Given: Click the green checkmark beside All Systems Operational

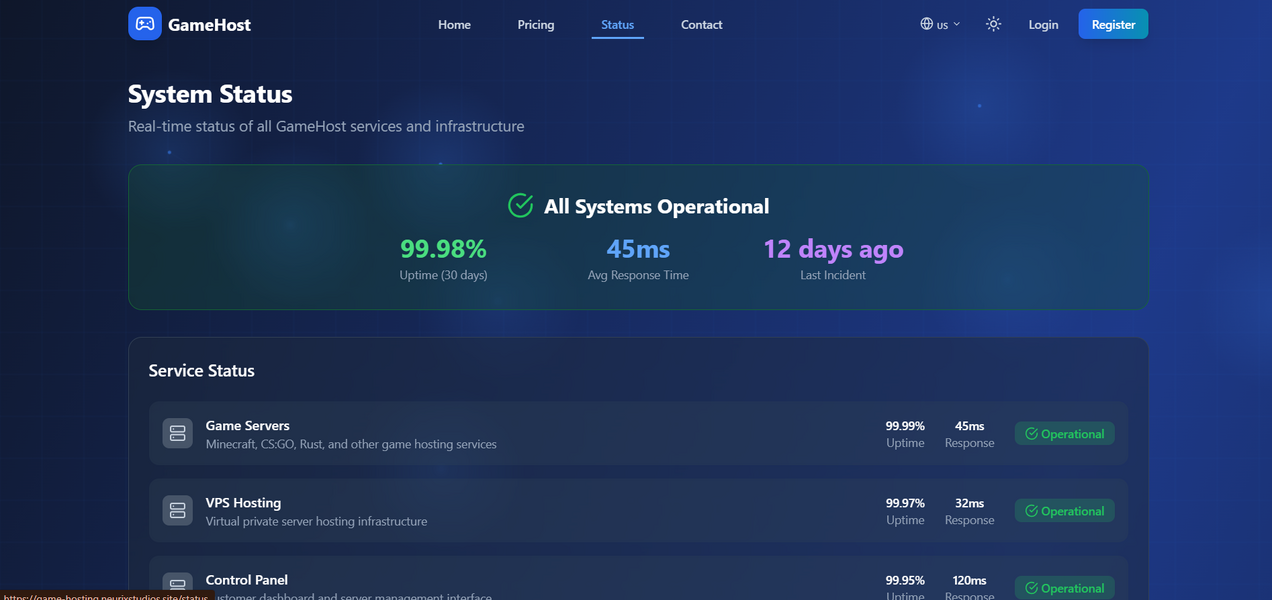Looking at the screenshot, I should pos(521,206).
